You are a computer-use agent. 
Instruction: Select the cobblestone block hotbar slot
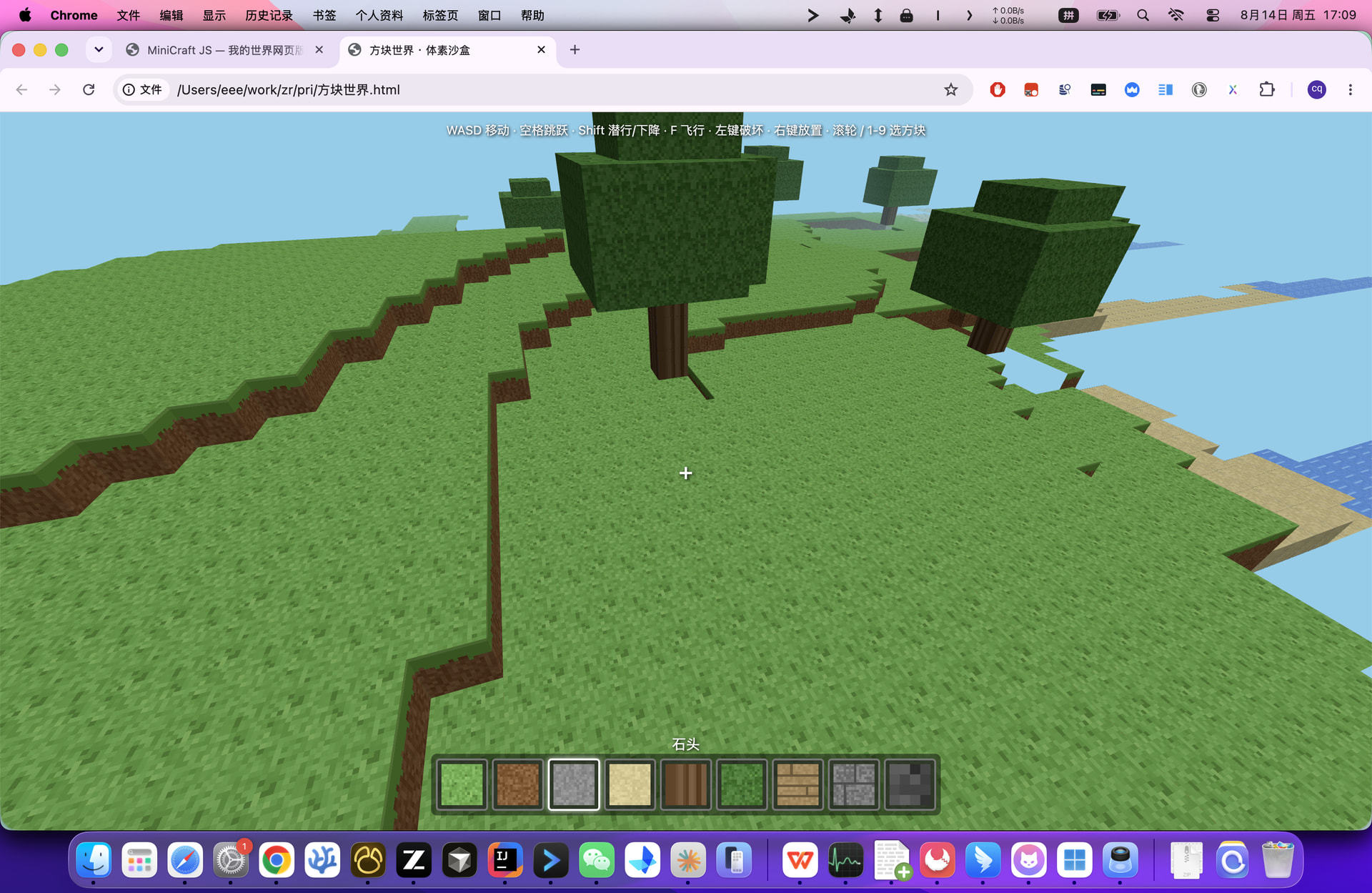(x=854, y=784)
